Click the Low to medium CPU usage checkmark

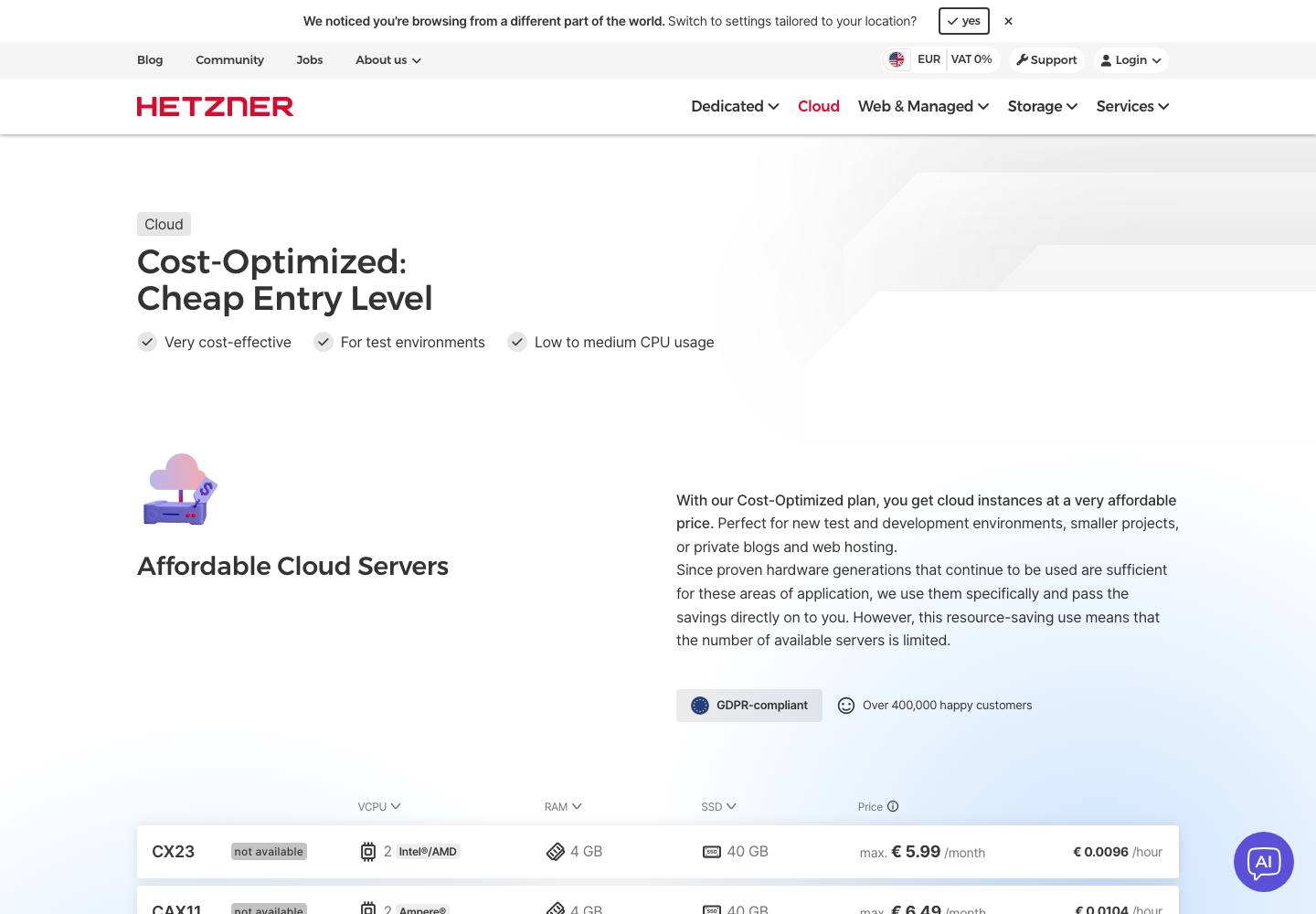[517, 342]
